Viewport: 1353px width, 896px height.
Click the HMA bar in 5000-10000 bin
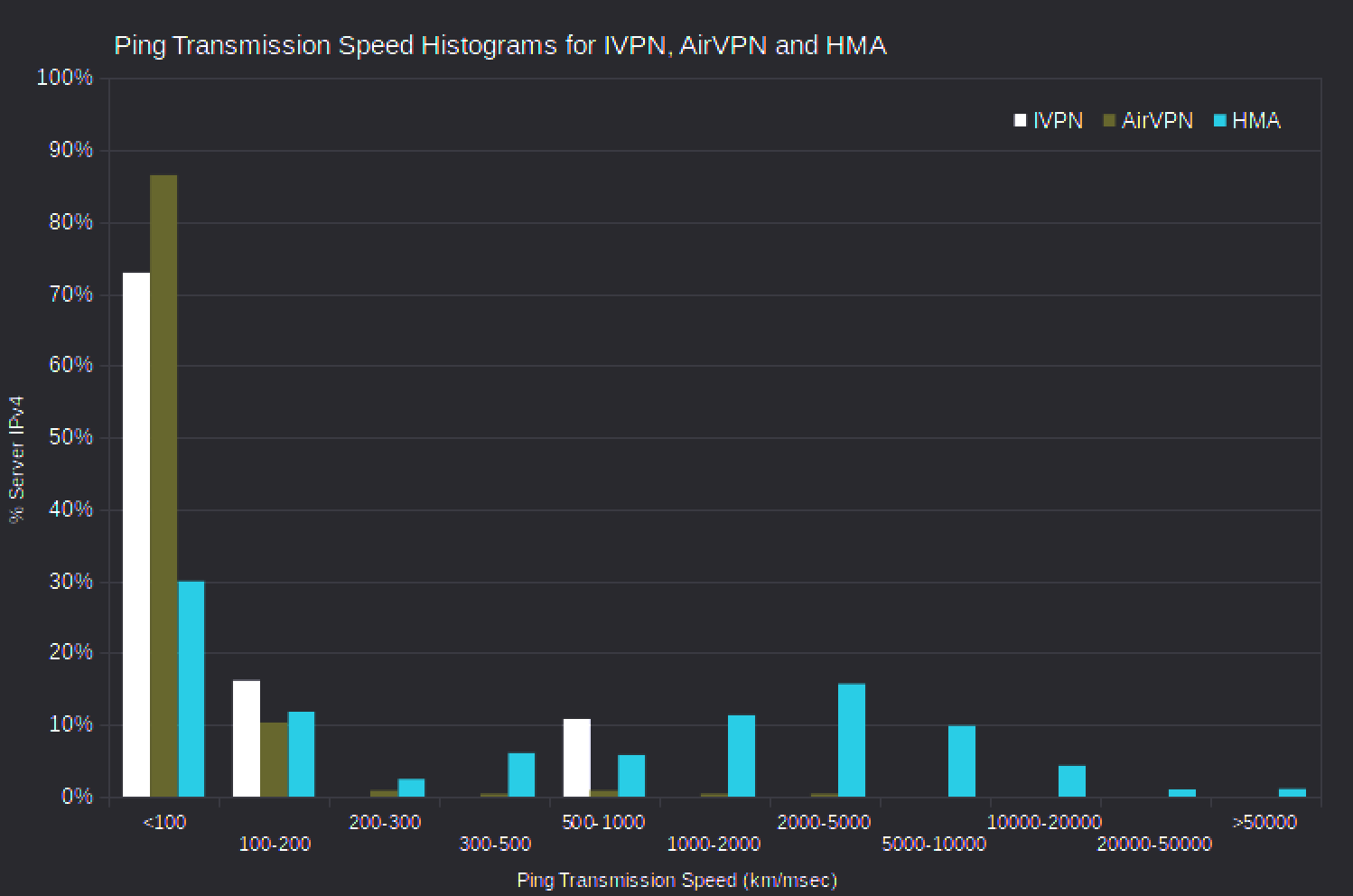pyautogui.click(x=962, y=761)
